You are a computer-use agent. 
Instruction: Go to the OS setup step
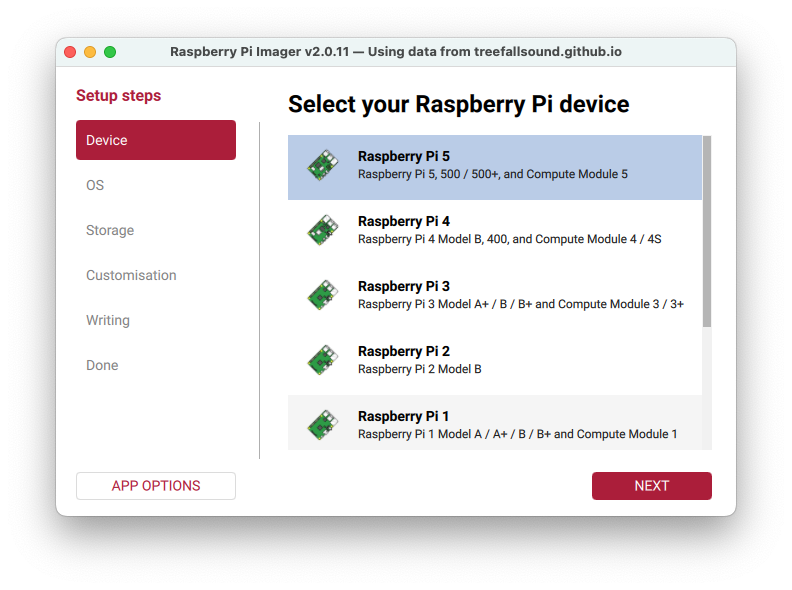[95, 185]
